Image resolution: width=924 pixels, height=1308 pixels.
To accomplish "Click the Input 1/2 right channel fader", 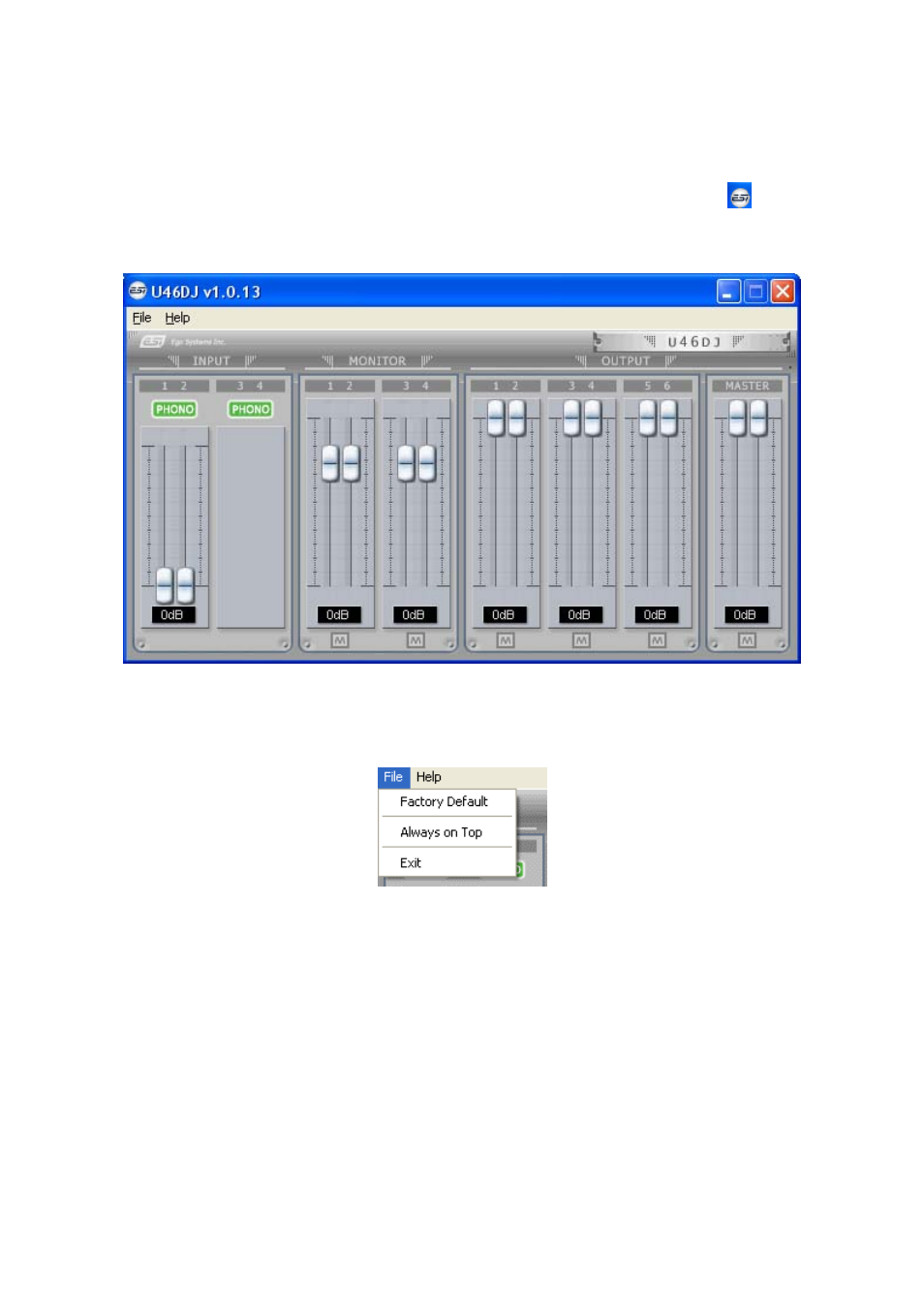I will coord(185,585).
